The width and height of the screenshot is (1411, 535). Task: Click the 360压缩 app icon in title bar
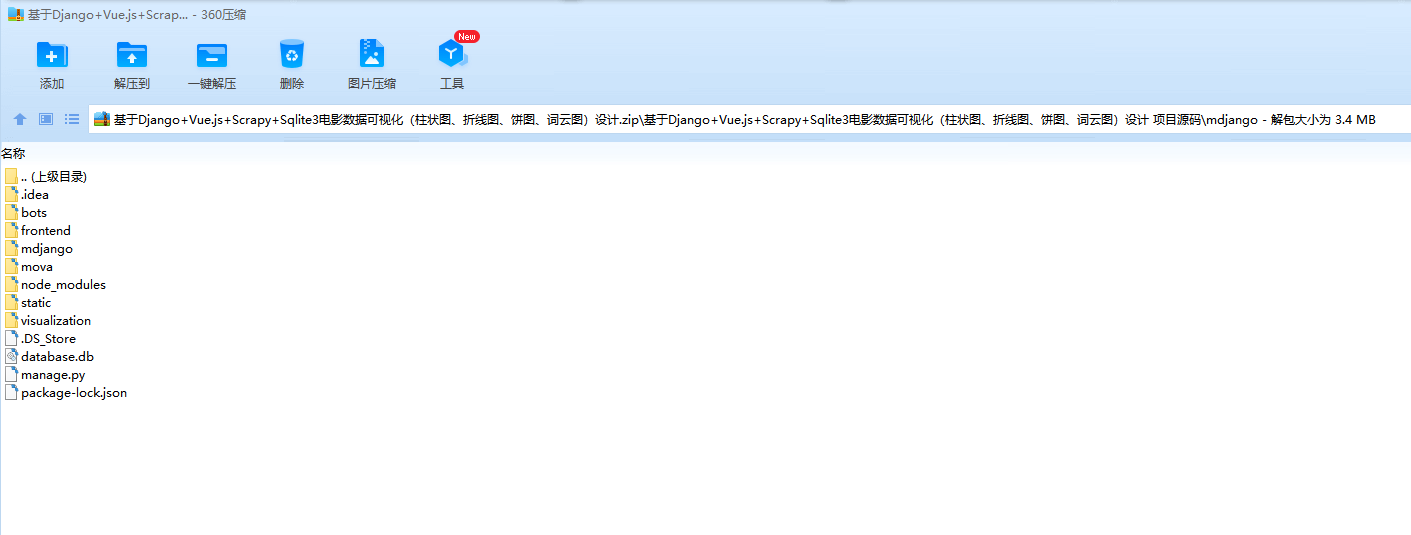pyautogui.click(x=16, y=15)
